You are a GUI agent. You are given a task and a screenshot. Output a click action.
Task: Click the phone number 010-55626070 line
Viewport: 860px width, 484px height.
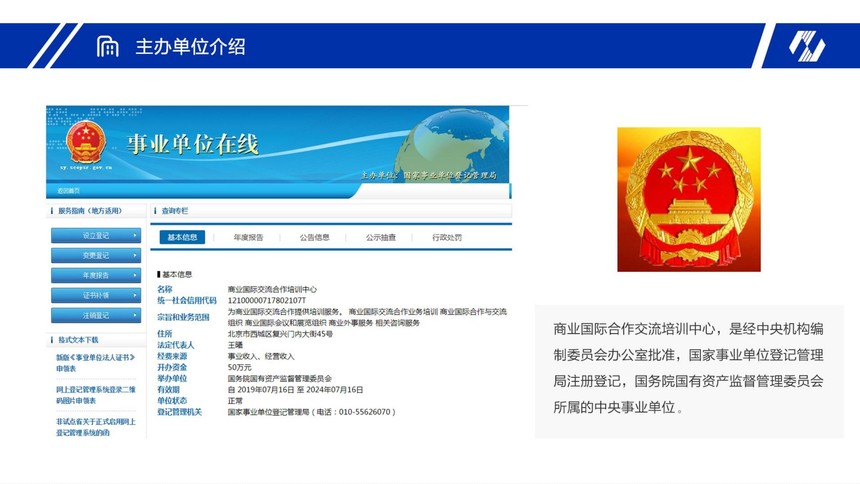tap(312, 412)
